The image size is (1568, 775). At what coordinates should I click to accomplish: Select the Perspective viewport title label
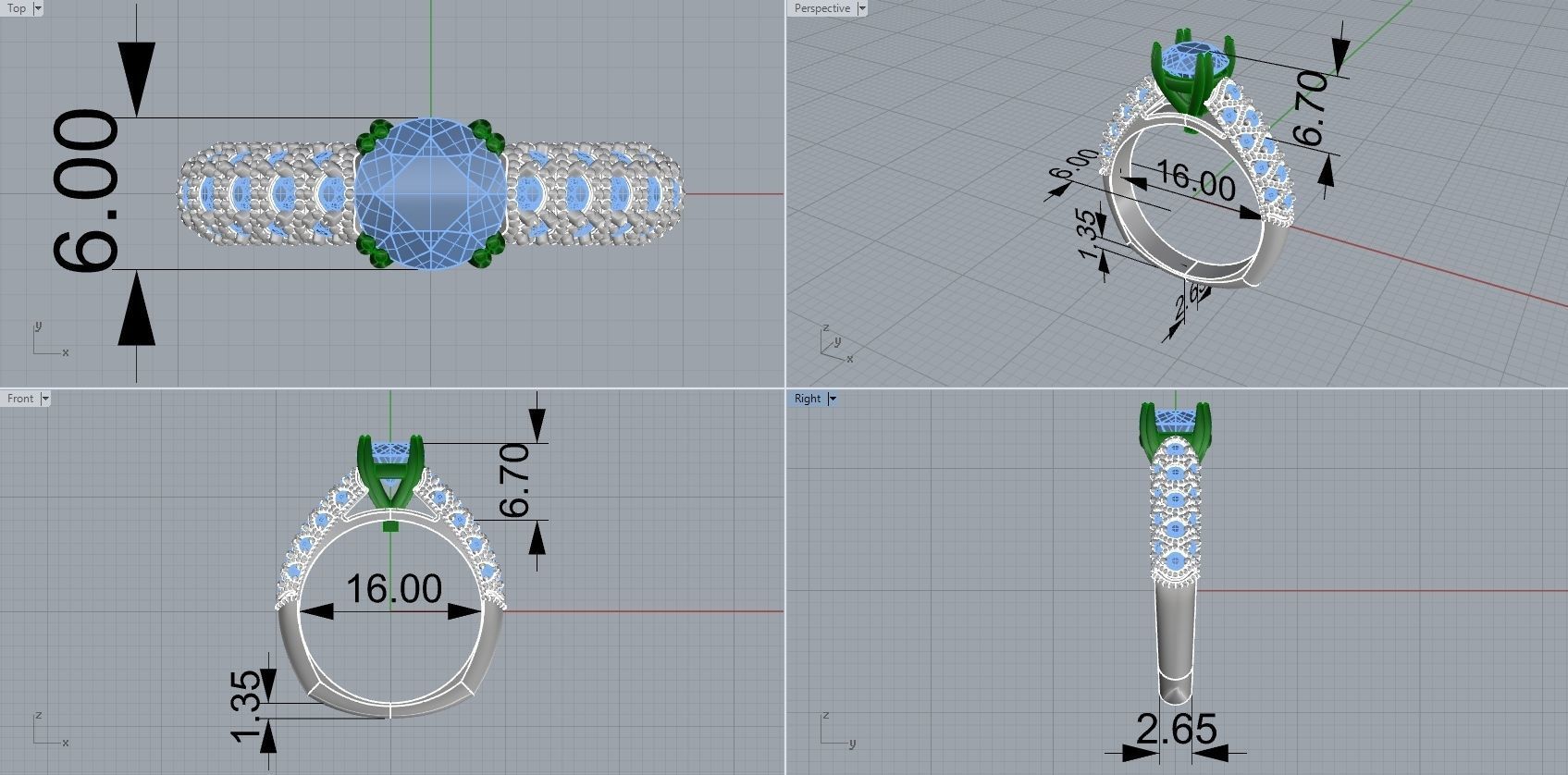pyautogui.click(x=822, y=8)
